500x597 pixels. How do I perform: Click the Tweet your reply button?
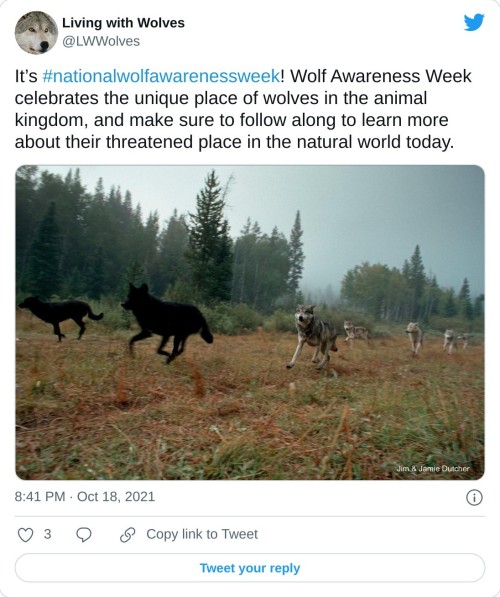(x=250, y=568)
